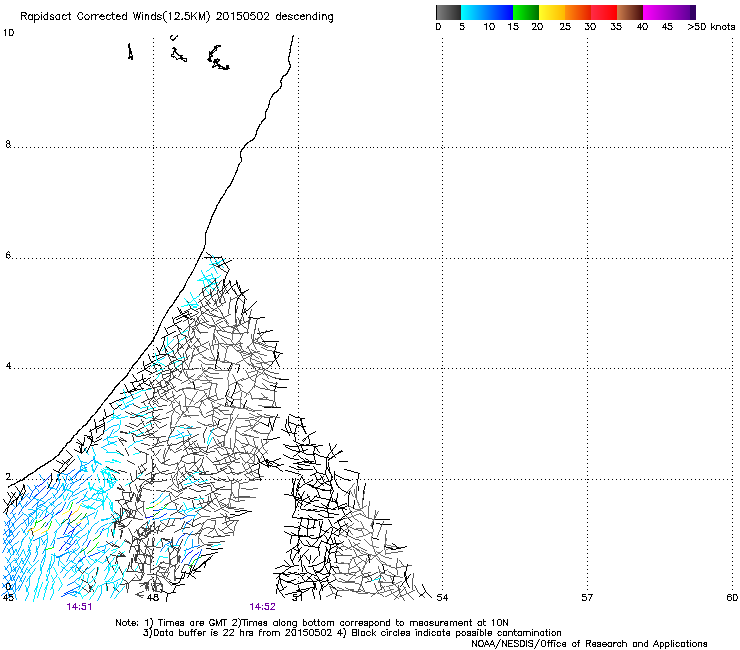Click the longitude 54 axis label
Screen dimensions: 740x650
tap(442, 598)
